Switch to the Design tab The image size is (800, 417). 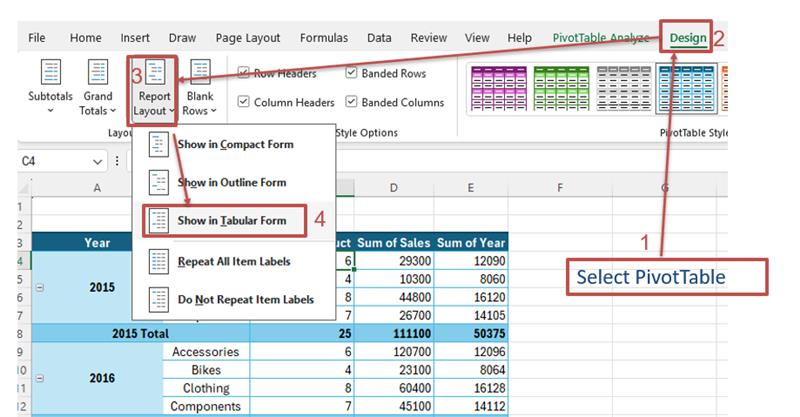(x=687, y=38)
